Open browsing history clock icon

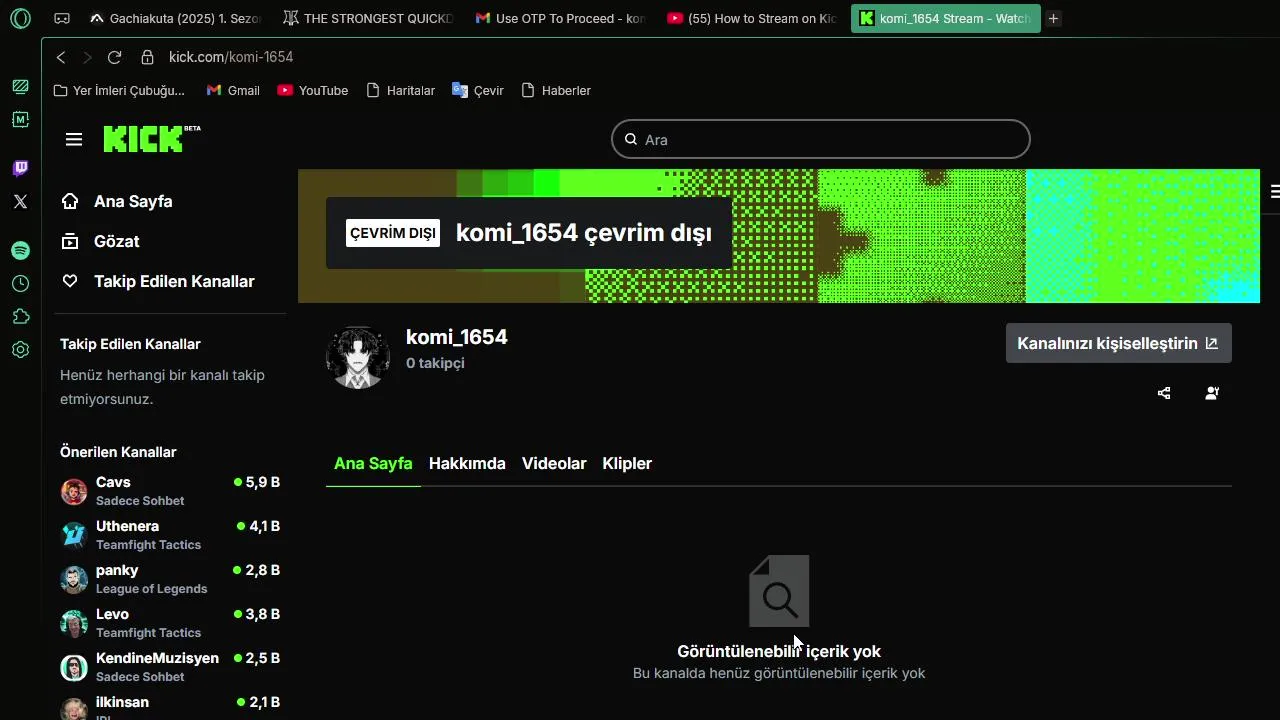(20, 284)
